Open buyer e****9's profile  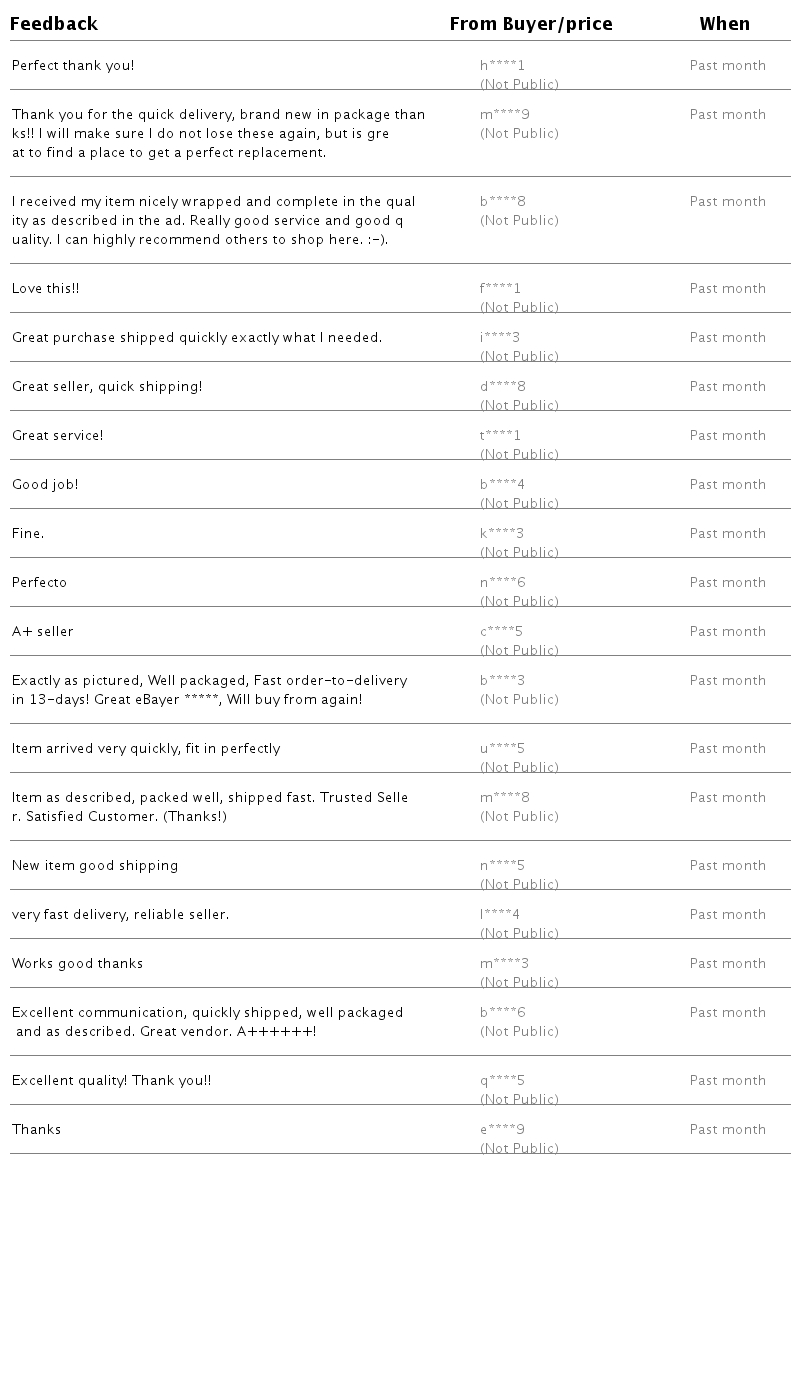502,1130
